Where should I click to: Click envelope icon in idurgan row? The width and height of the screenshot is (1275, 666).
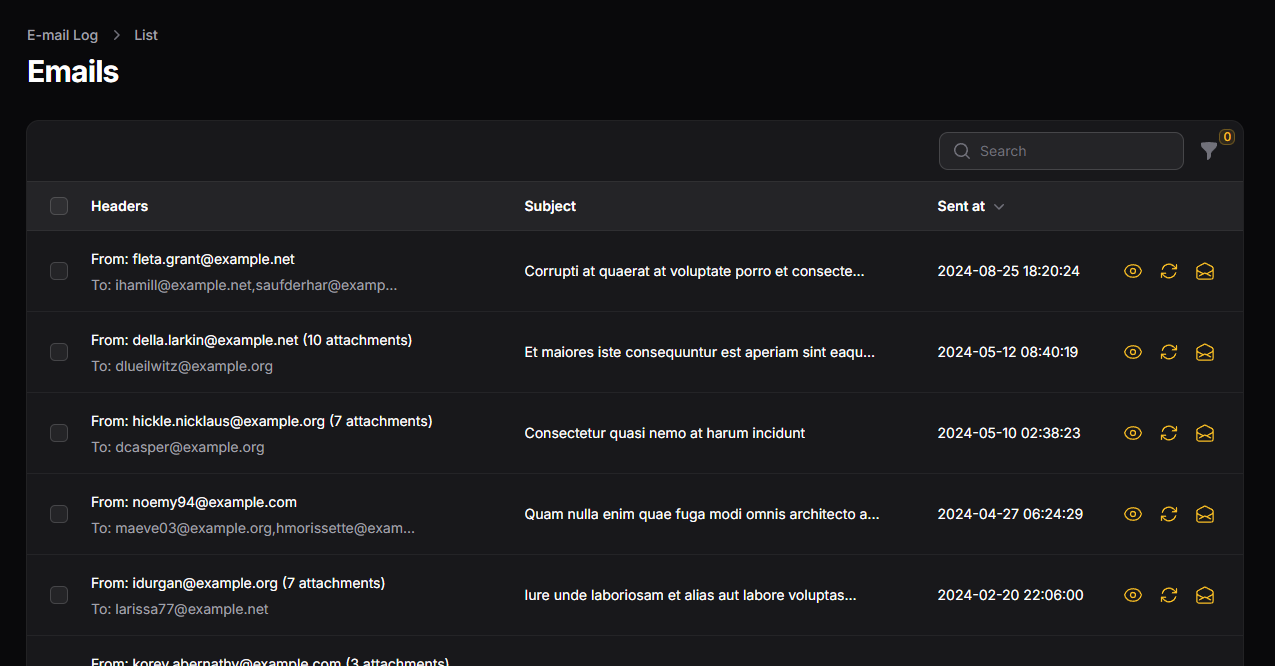click(1205, 595)
